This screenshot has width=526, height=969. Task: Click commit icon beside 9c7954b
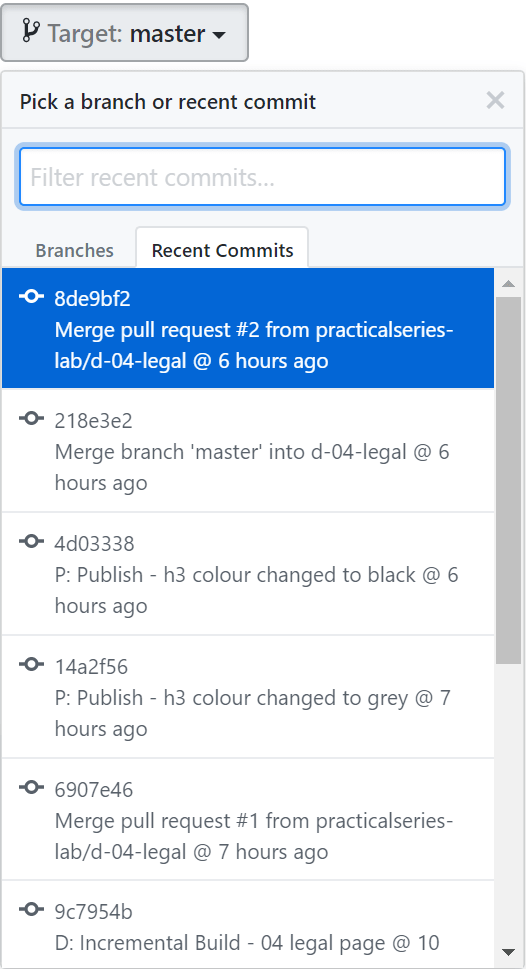pyautogui.click(x=32, y=910)
